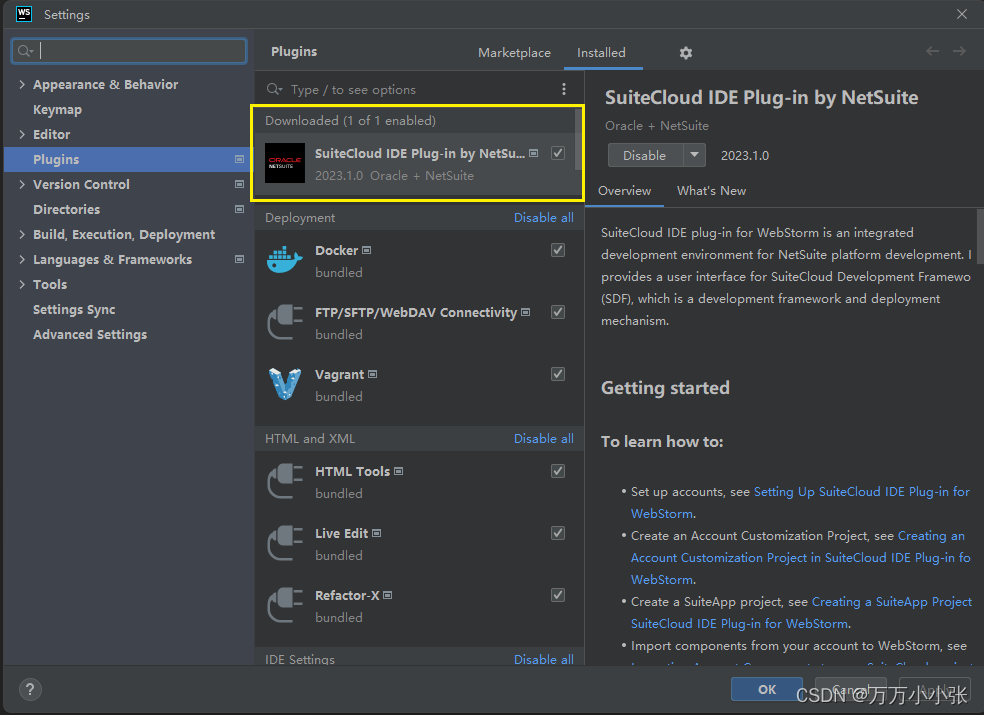Disable Live Edit using its checkbox
Viewport: 984px width, 715px height.
[x=557, y=533]
